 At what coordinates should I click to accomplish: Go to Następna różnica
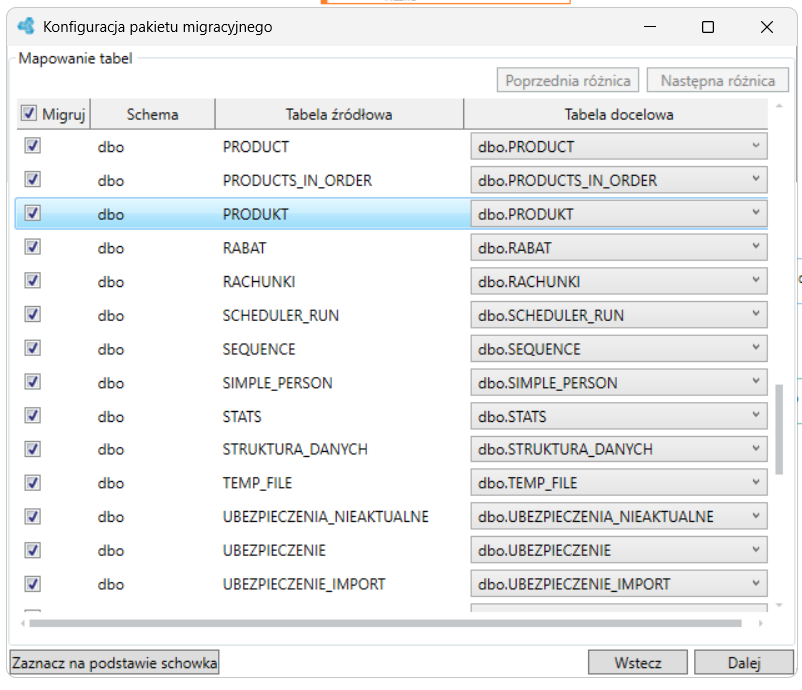[718, 80]
